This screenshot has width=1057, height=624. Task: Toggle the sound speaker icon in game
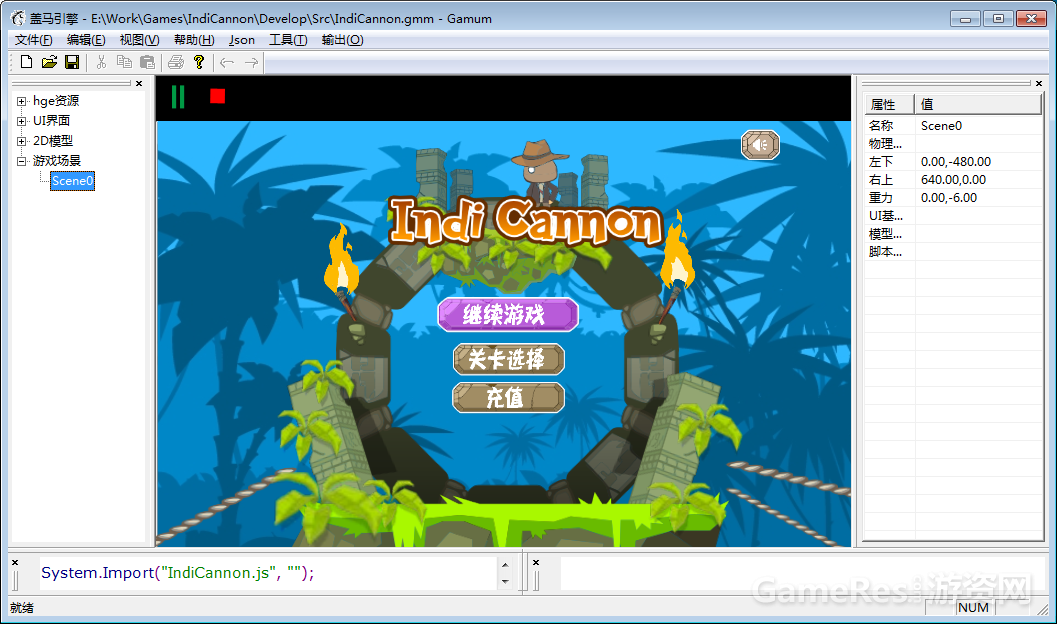760,145
